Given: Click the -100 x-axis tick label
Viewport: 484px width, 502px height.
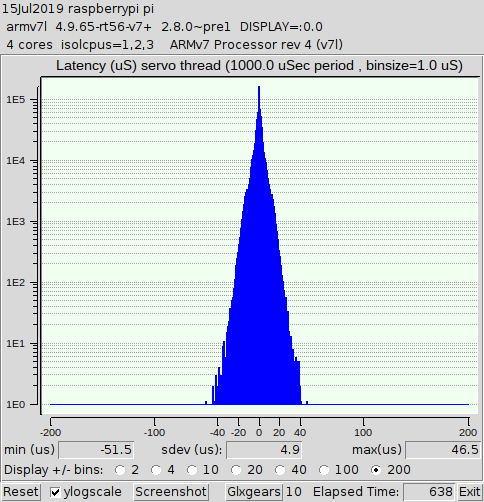Looking at the screenshot, I should click(154, 433).
